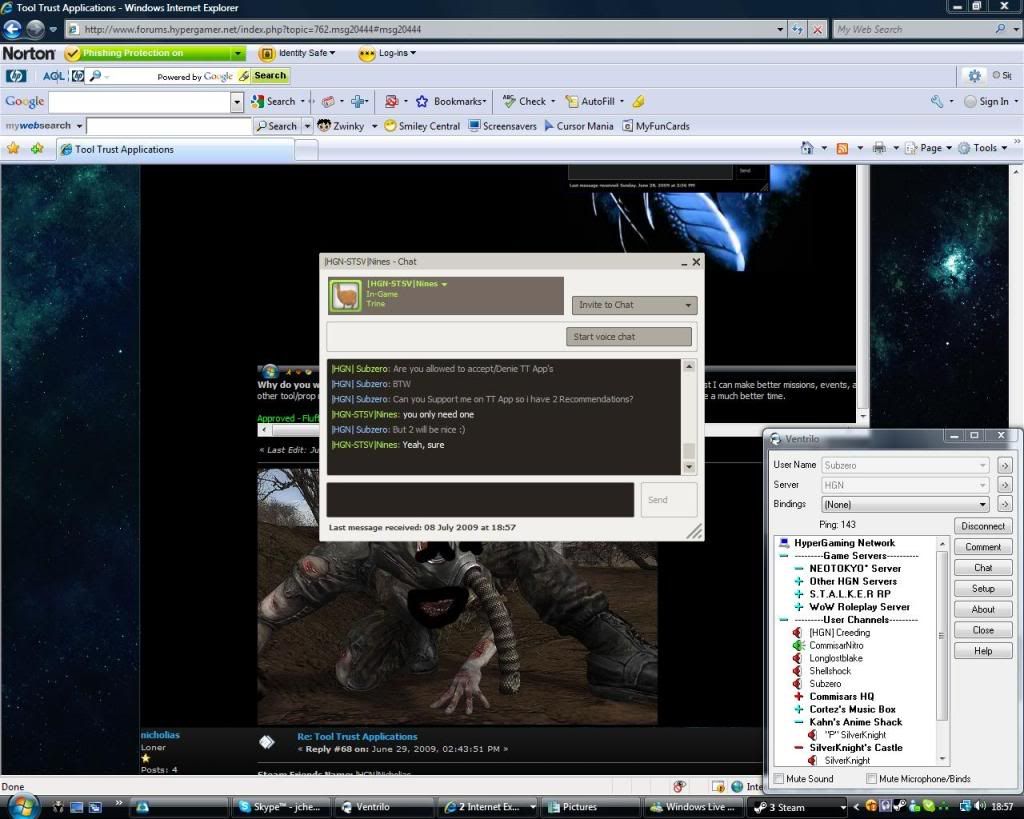This screenshot has width=1024, height=819.
Task: Click the Google toolbar search field
Action: coord(140,102)
